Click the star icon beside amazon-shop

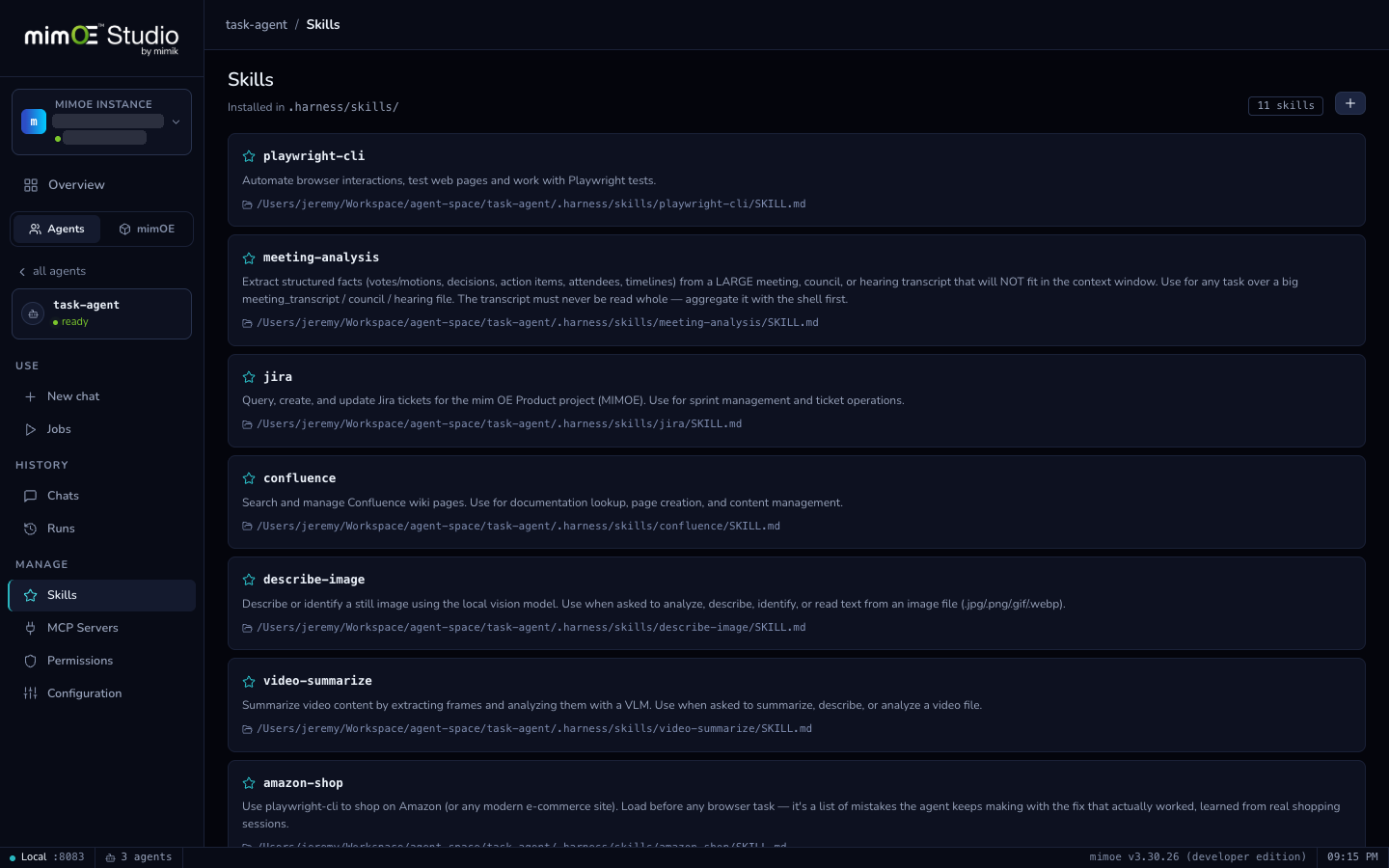(x=249, y=783)
